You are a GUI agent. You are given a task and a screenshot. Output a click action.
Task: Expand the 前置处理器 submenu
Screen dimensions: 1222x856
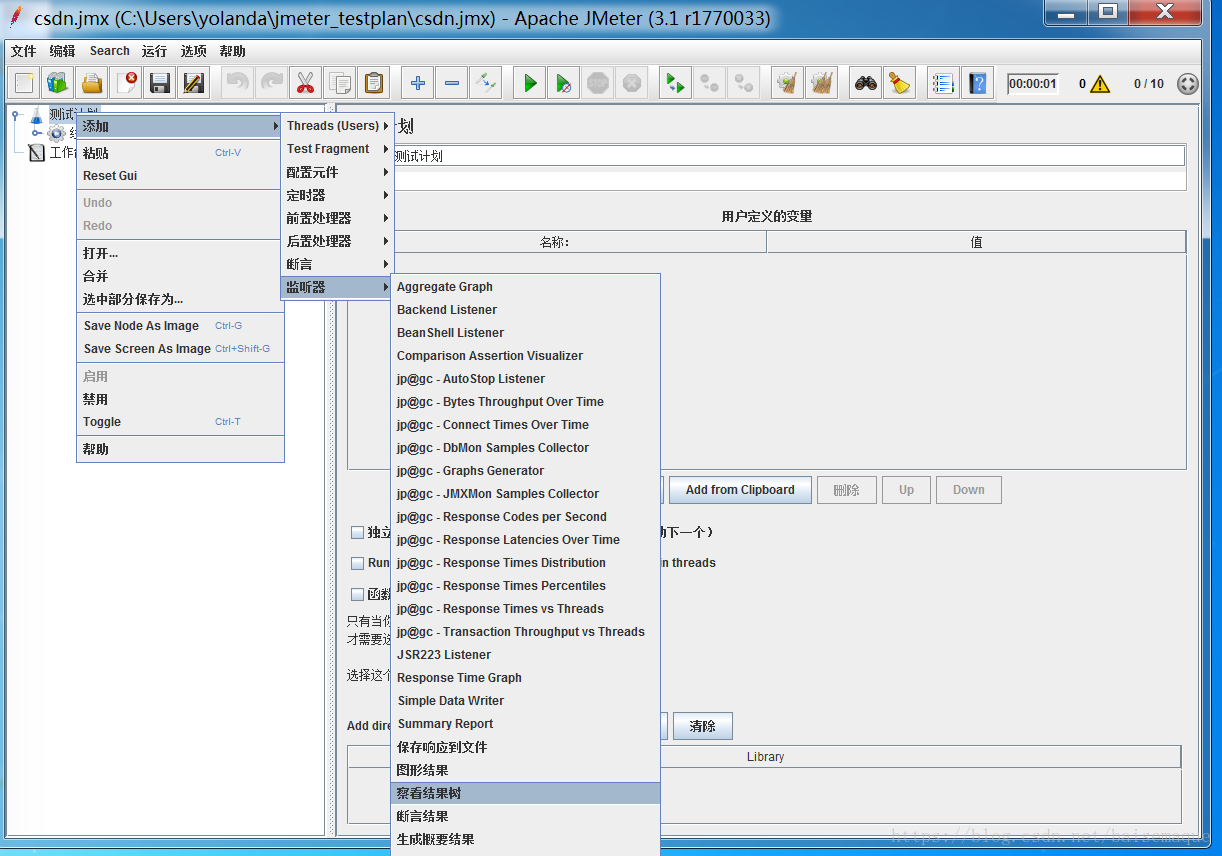(337, 218)
